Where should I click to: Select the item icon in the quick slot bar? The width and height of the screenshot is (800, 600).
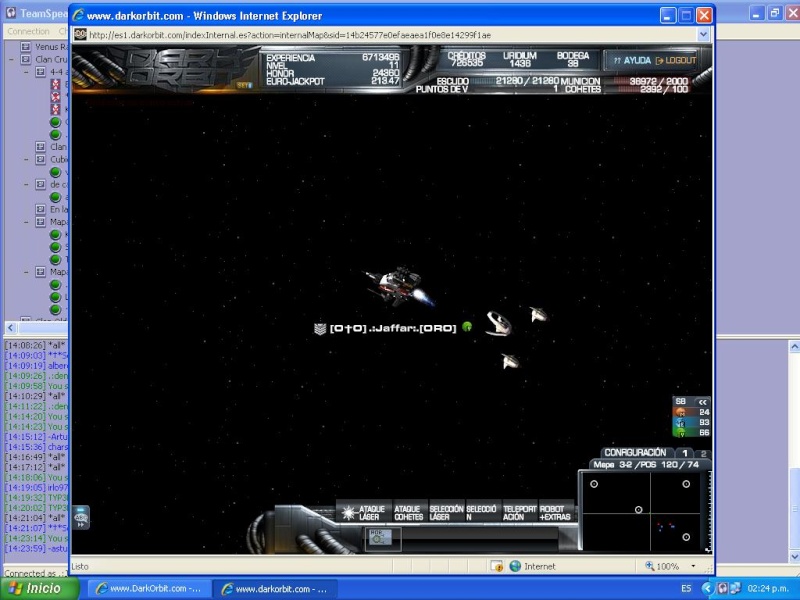coord(380,537)
